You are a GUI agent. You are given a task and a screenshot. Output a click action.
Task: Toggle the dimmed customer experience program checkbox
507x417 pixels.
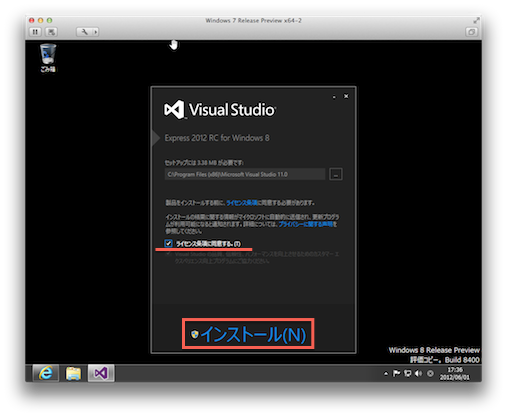click(x=168, y=254)
